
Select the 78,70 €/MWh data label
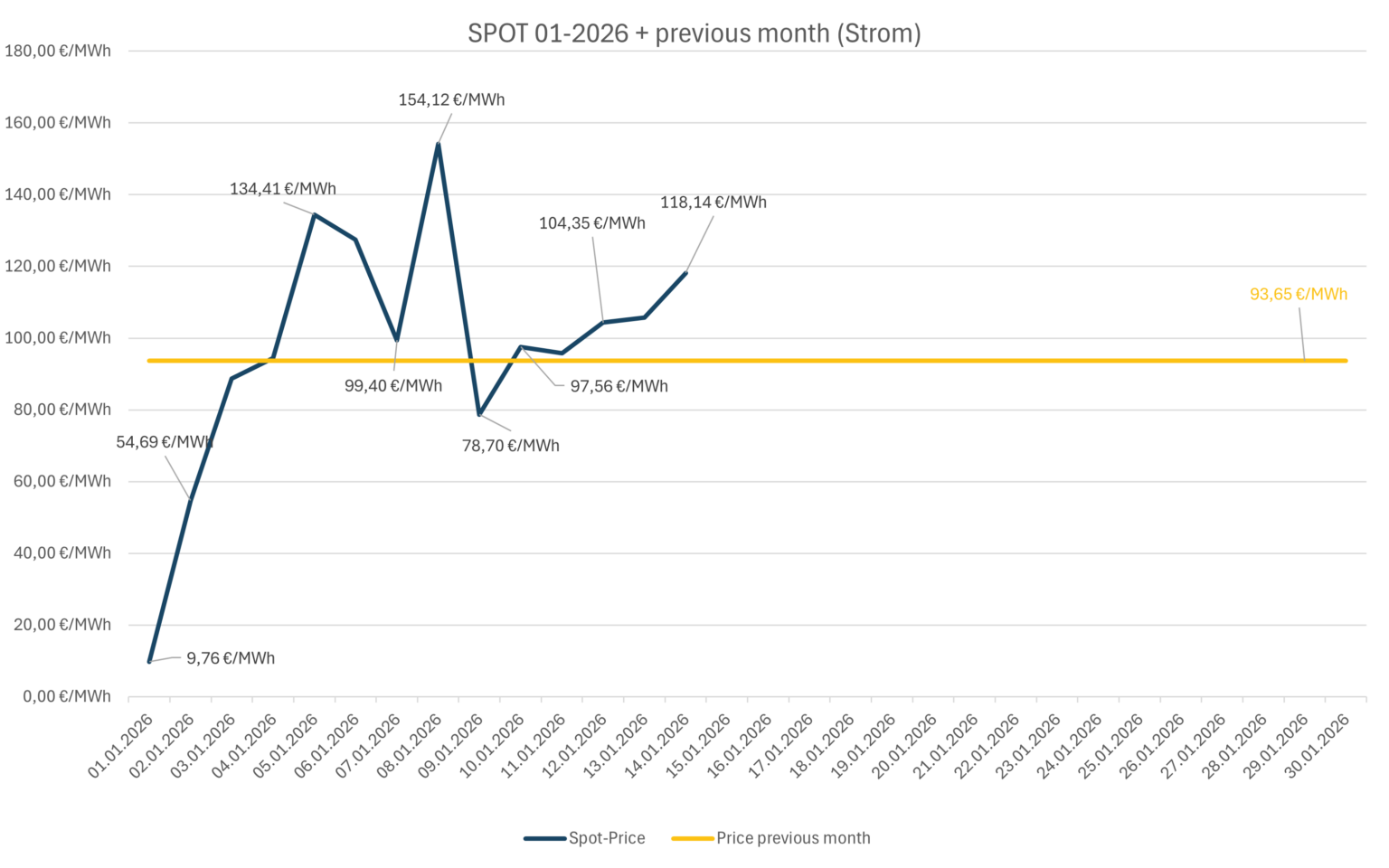pos(510,446)
